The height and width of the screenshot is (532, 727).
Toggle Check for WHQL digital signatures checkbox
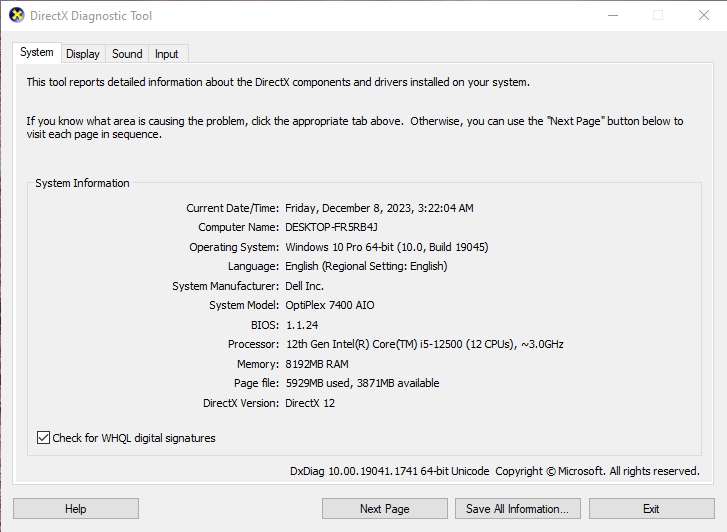pos(43,438)
